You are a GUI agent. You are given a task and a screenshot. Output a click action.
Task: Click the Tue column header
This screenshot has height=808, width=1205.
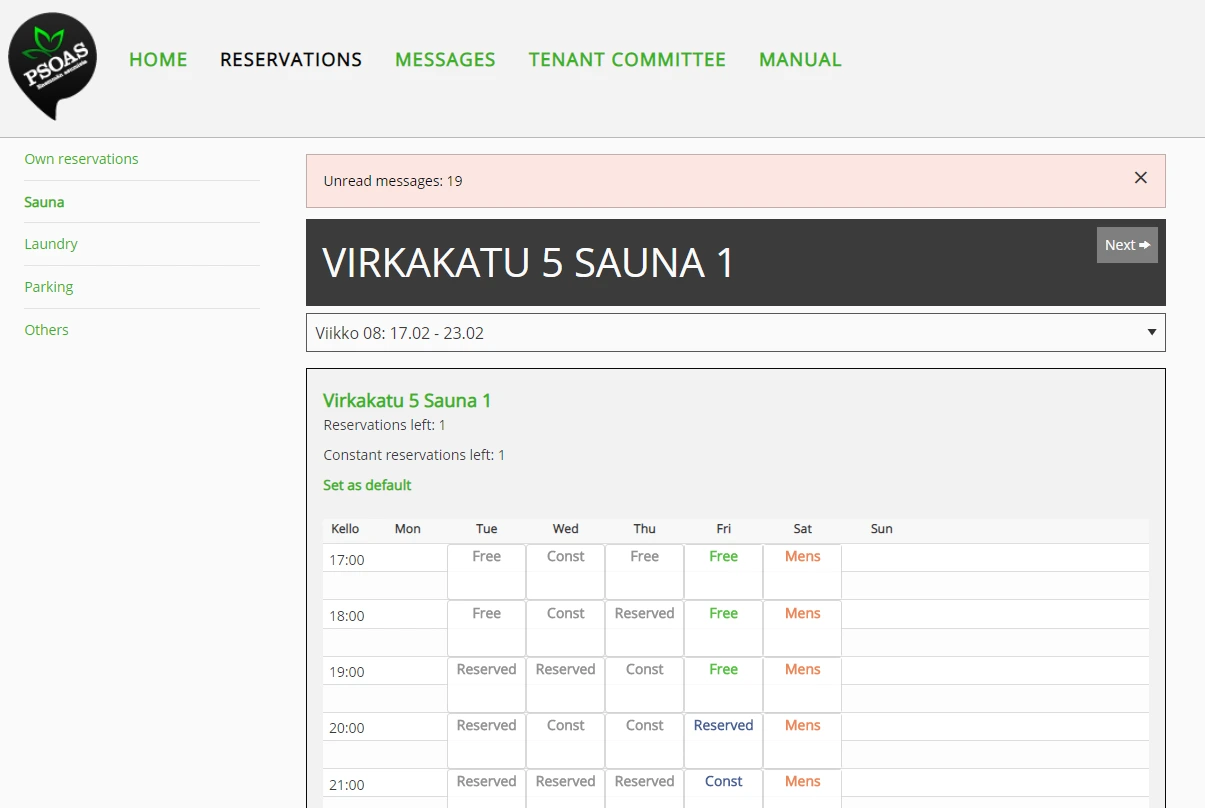click(487, 529)
